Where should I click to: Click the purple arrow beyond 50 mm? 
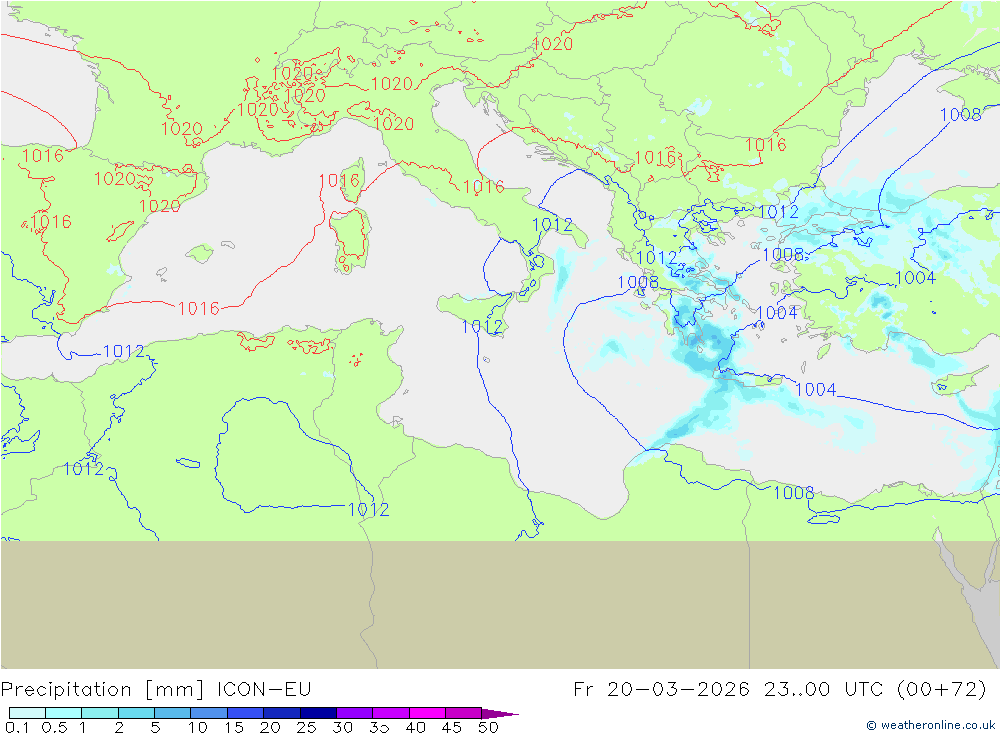tap(499, 714)
